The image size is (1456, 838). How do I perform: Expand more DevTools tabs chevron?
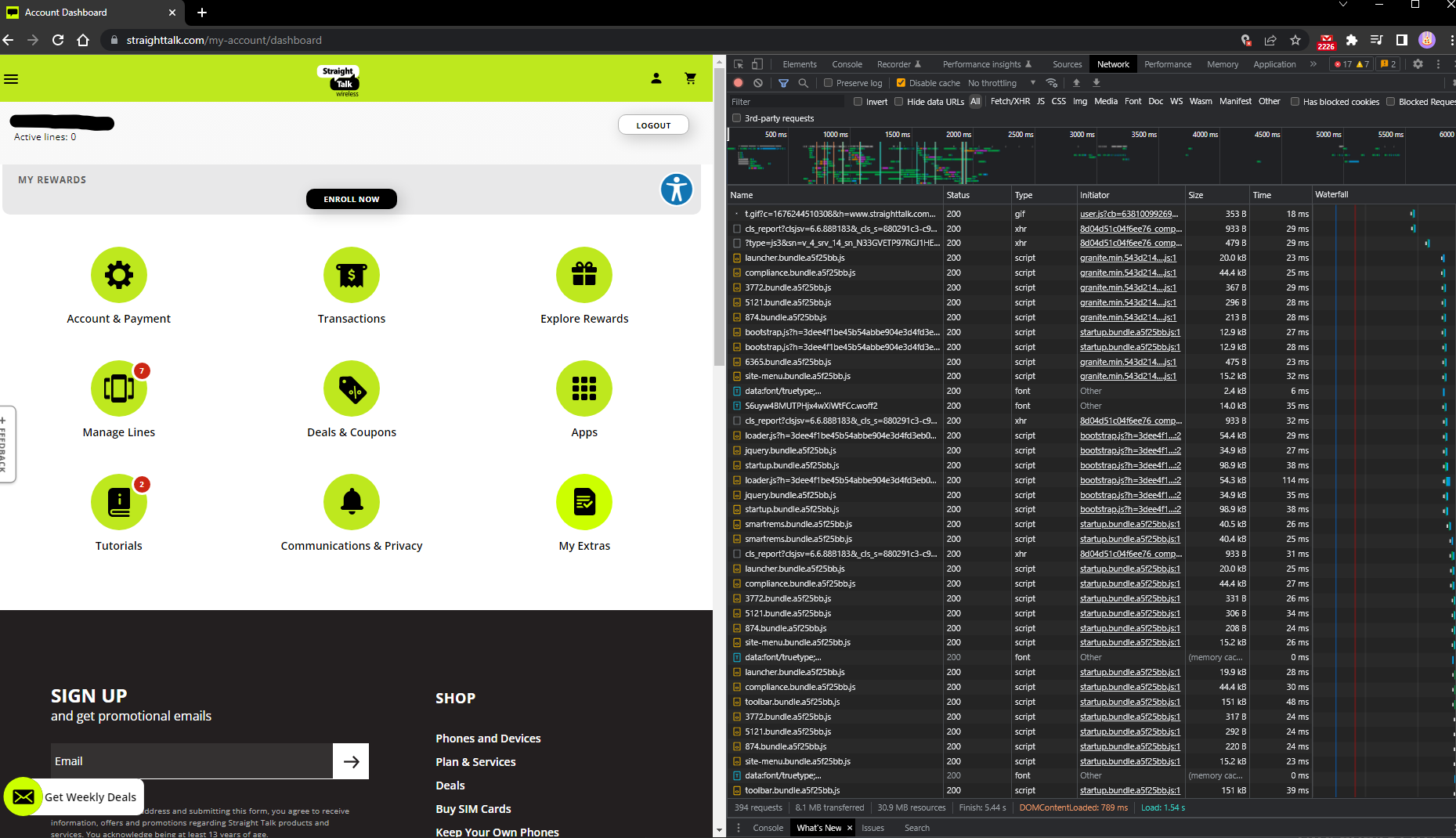pos(1313,64)
